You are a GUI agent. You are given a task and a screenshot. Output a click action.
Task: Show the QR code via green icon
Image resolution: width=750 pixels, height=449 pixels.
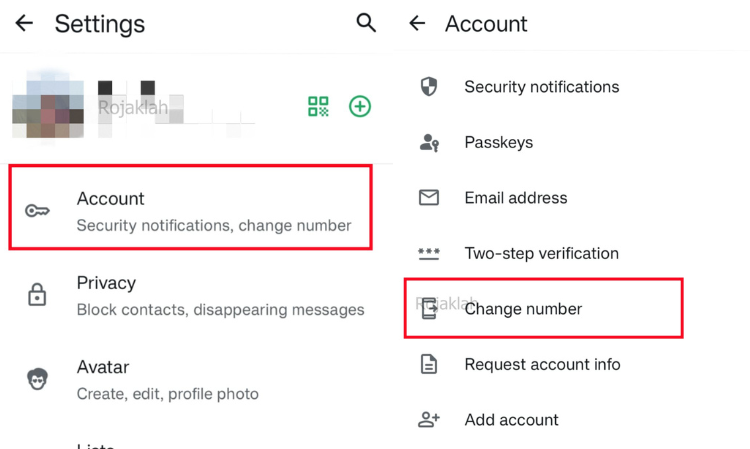(x=318, y=107)
